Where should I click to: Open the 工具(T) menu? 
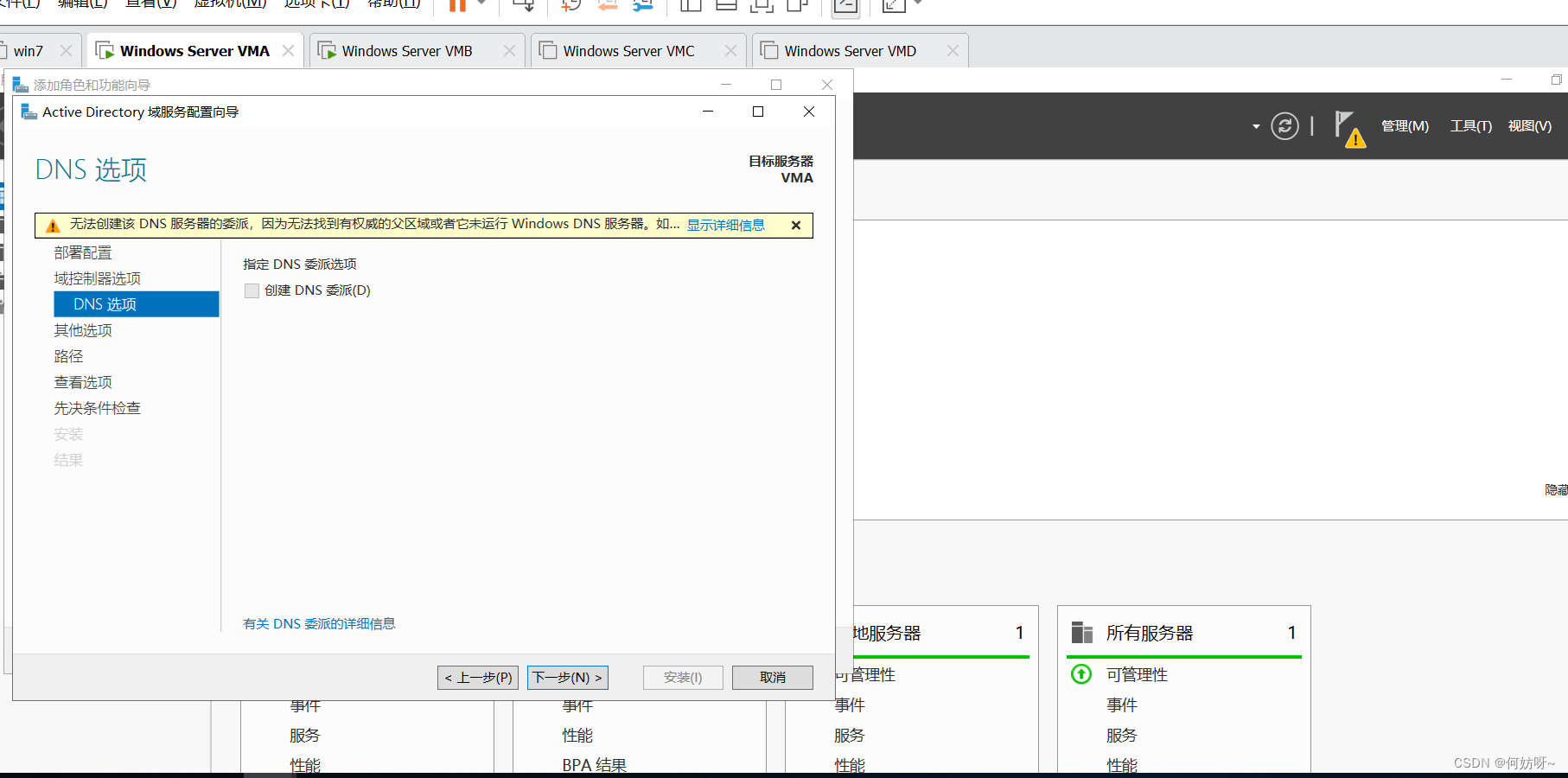point(1471,126)
